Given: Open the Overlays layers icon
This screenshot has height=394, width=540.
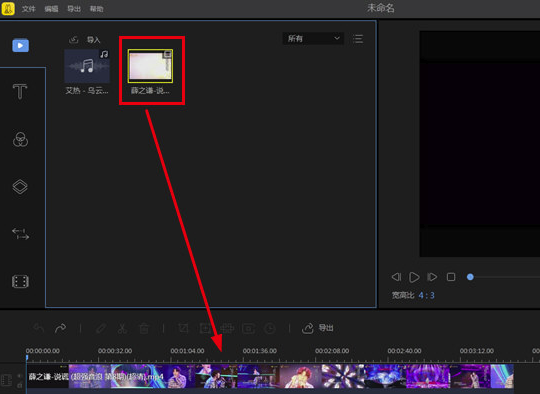Looking at the screenshot, I should click(20, 187).
